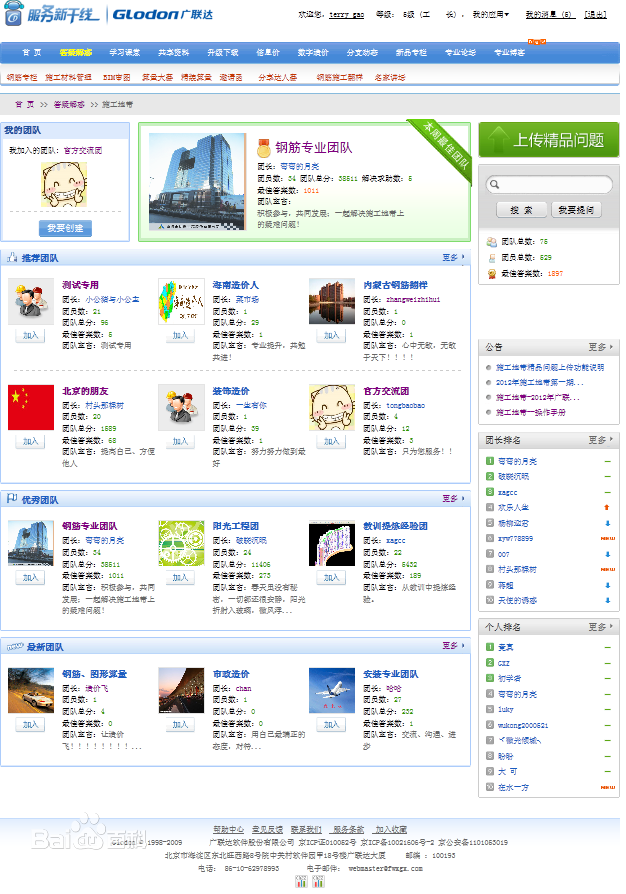Expand 更多 in the 优秀团队 section

pos(453,499)
